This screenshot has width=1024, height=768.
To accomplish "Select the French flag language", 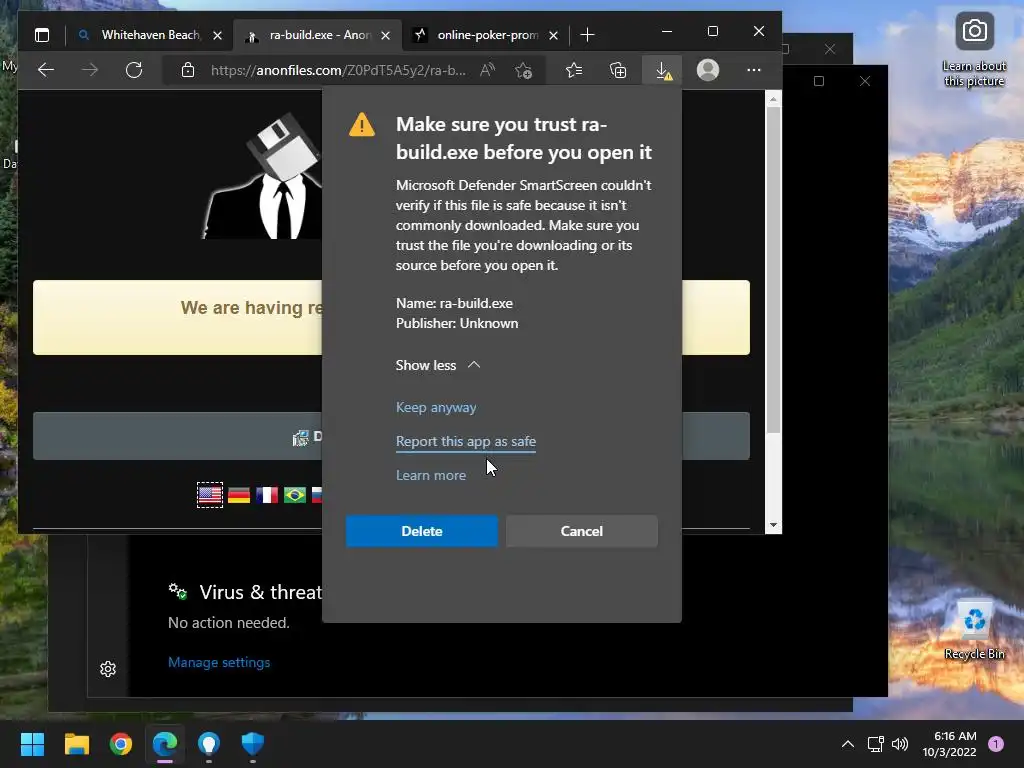I will coord(266,495).
